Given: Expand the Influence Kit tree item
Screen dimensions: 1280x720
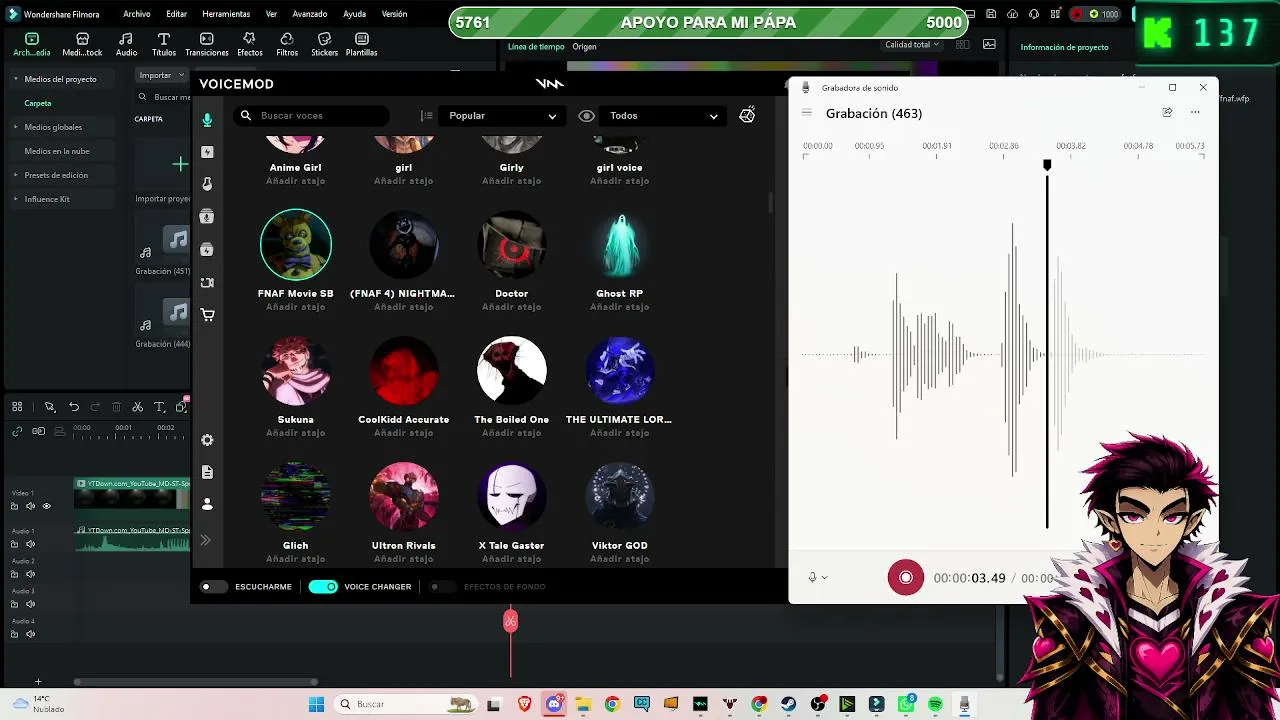Looking at the screenshot, I should pos(16,199).
